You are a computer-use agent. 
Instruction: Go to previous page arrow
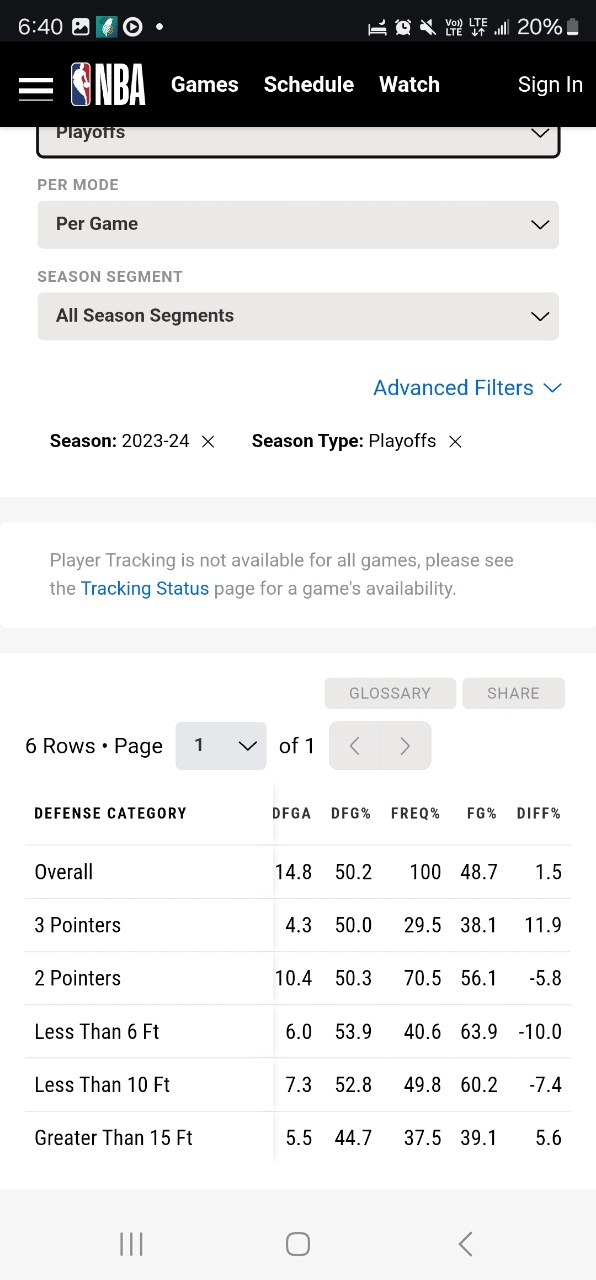pyautogui.click(x=354, y=746)
